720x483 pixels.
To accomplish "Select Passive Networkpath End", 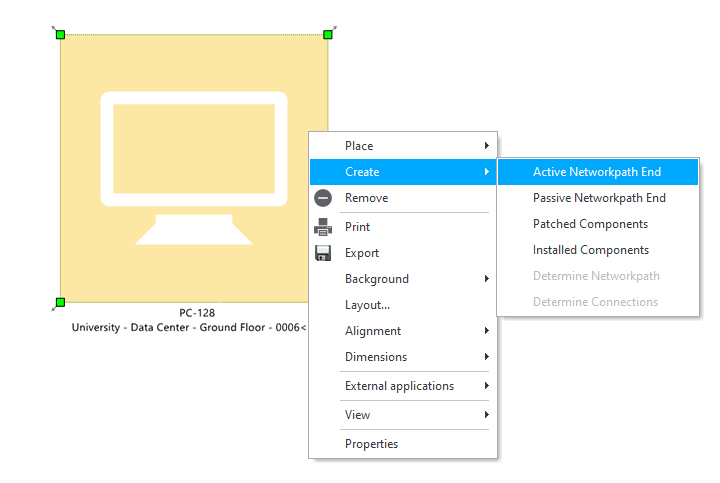I will coord(598,198).
